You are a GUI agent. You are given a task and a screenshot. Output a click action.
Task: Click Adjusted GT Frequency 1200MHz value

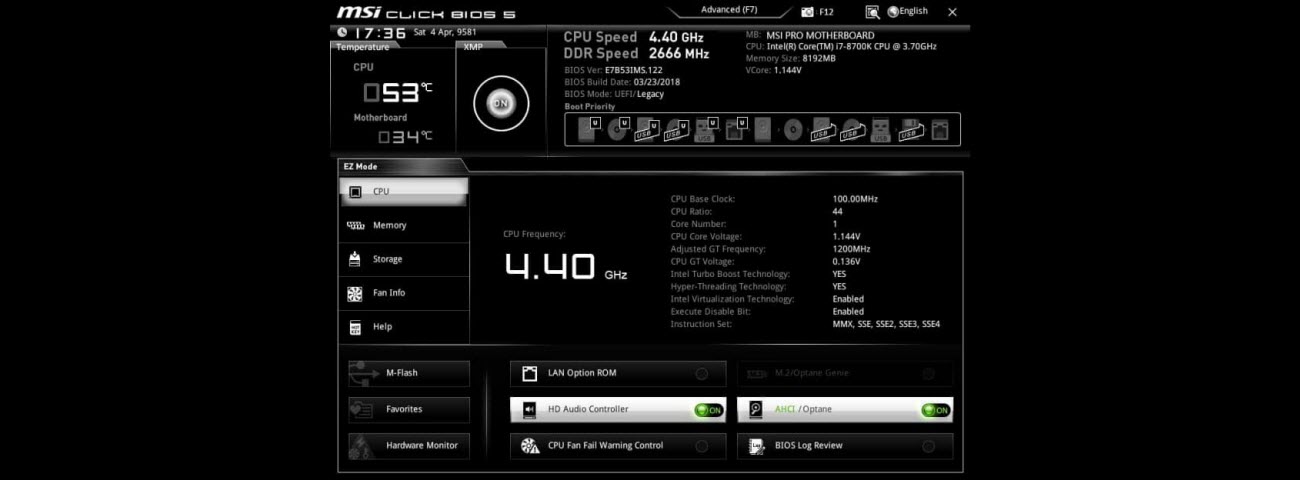click(851, 249)
